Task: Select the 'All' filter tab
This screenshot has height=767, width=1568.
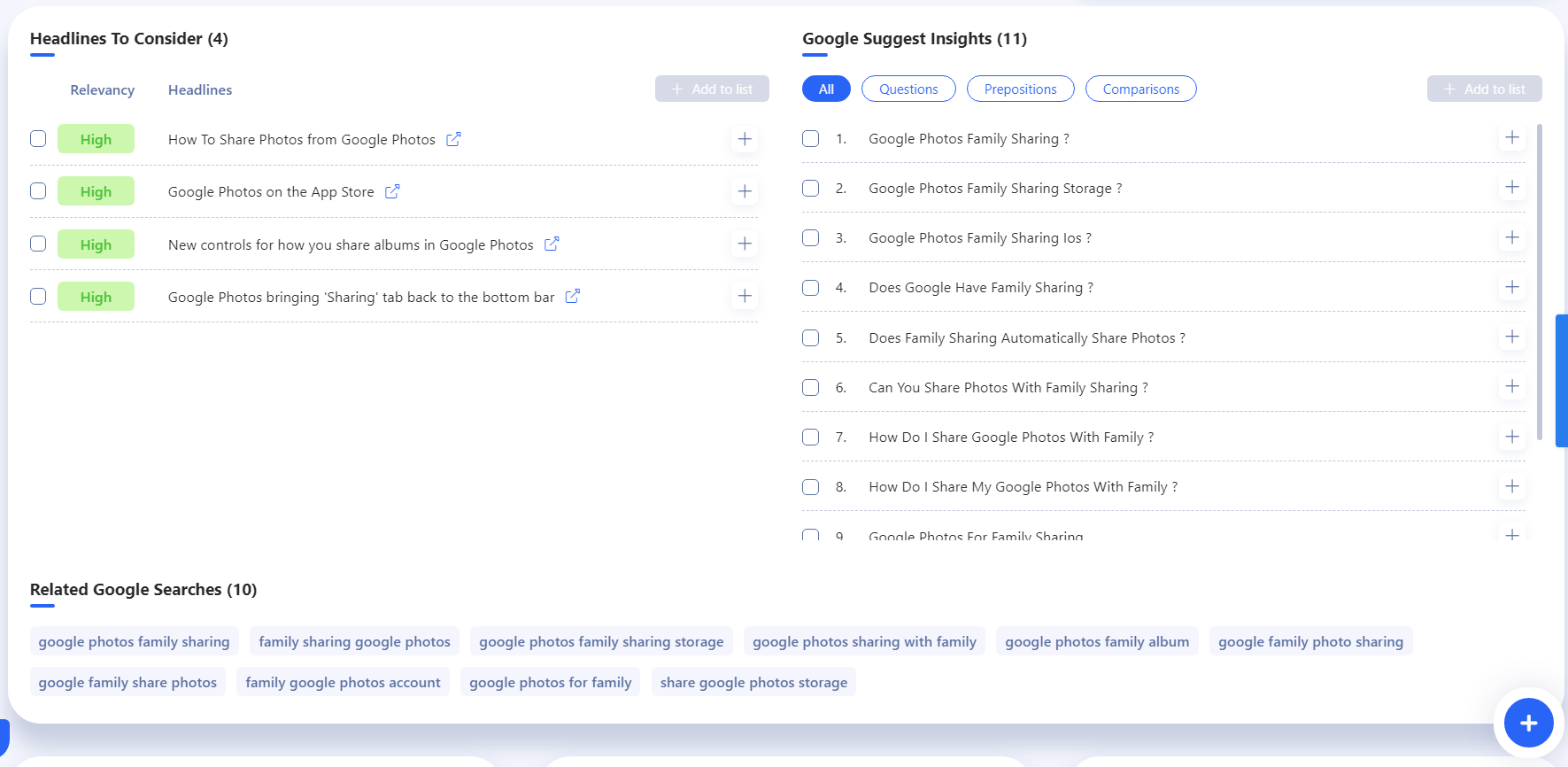Action: click(x=826, y=89)
